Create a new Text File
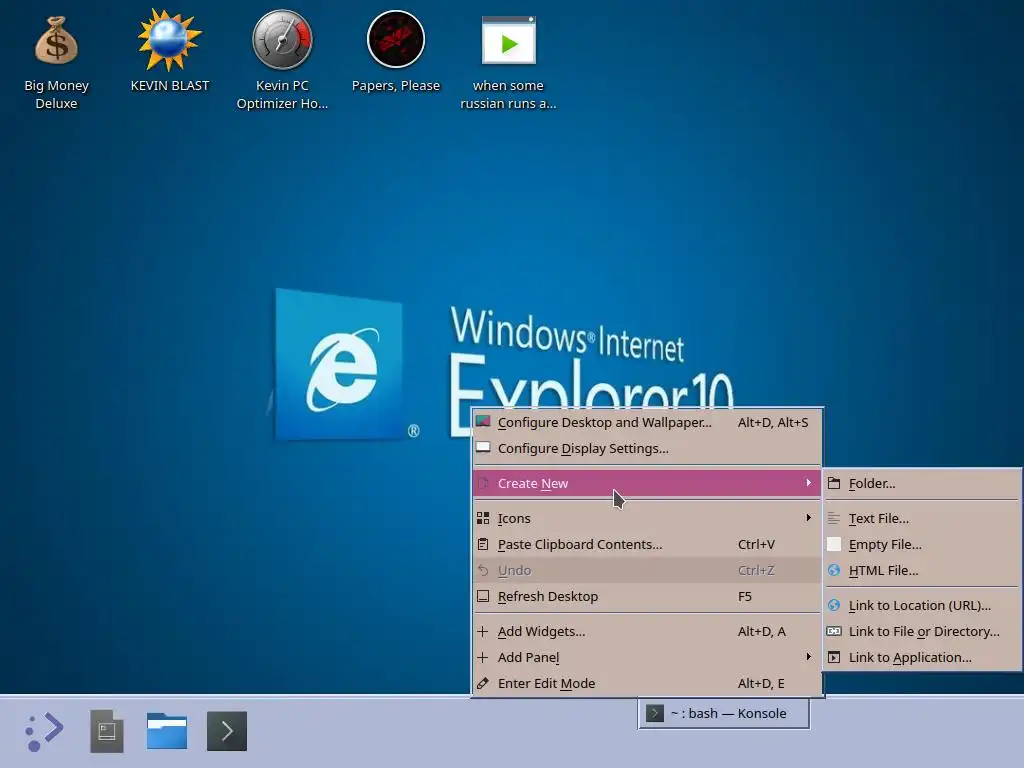Viewport: 1024px width, 768px height. click(921, 519)
